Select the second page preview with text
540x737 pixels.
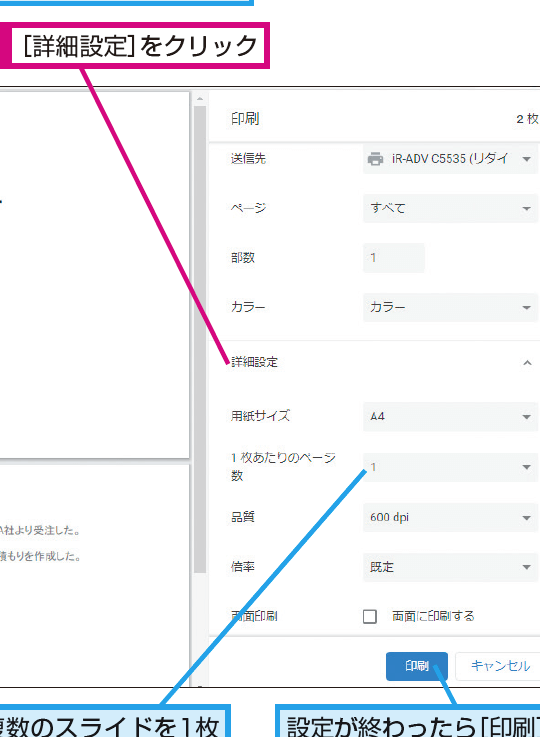(94, 576)
